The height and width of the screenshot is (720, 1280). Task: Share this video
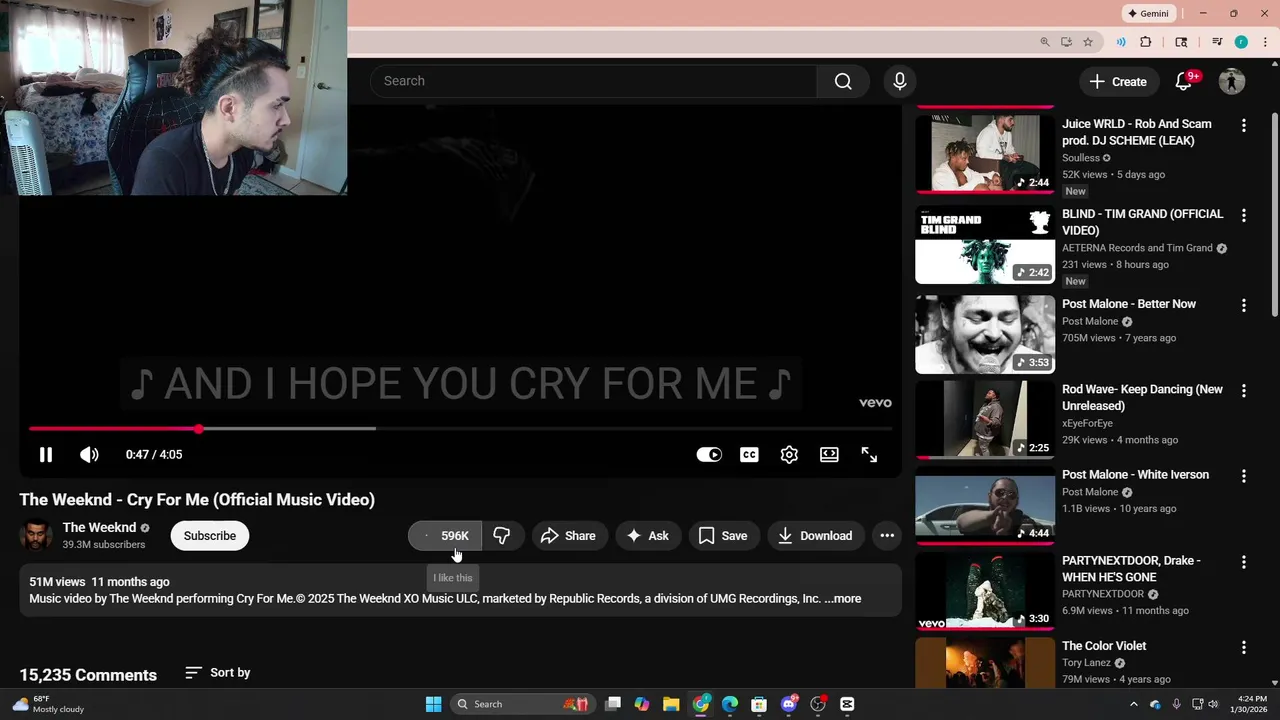coord(569,536)
